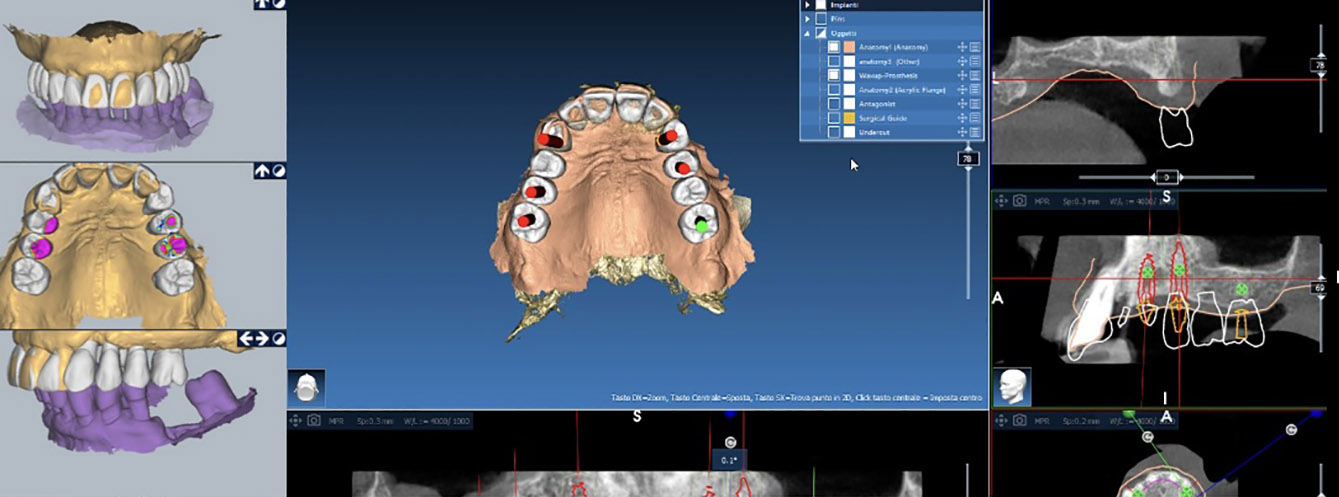Click the move icon for Waxup-Prosthesis
The width and height of the screenshot is (1339, 497).
click(962, 75)
